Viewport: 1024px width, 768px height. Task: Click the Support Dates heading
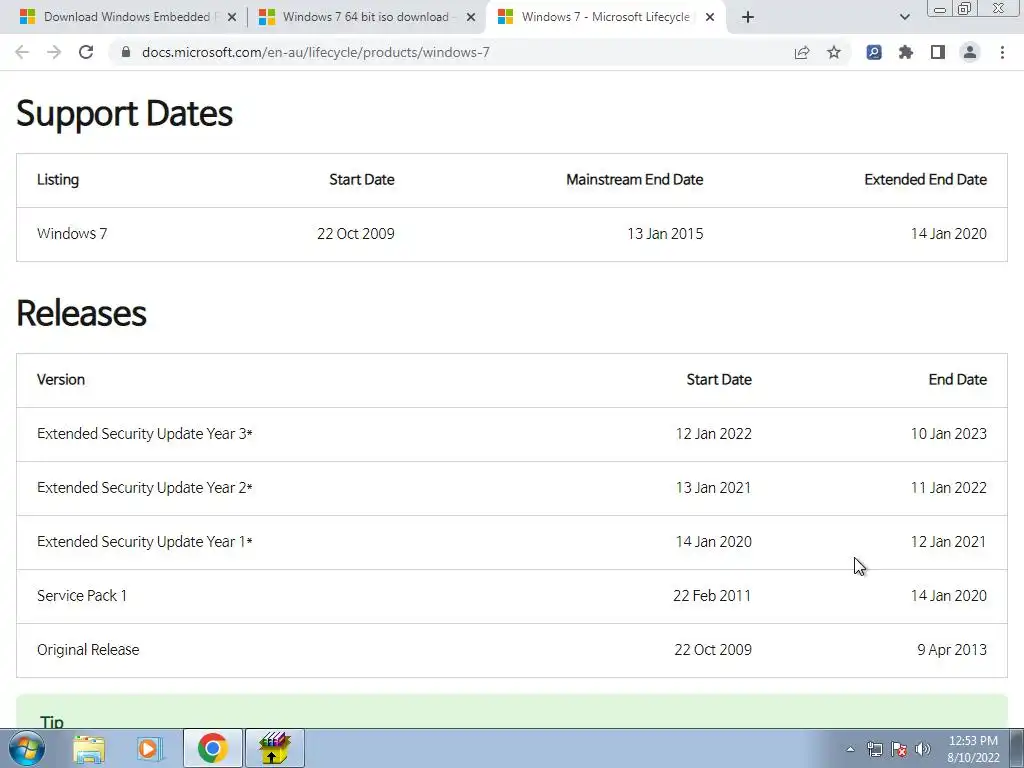tap(124, 114)
